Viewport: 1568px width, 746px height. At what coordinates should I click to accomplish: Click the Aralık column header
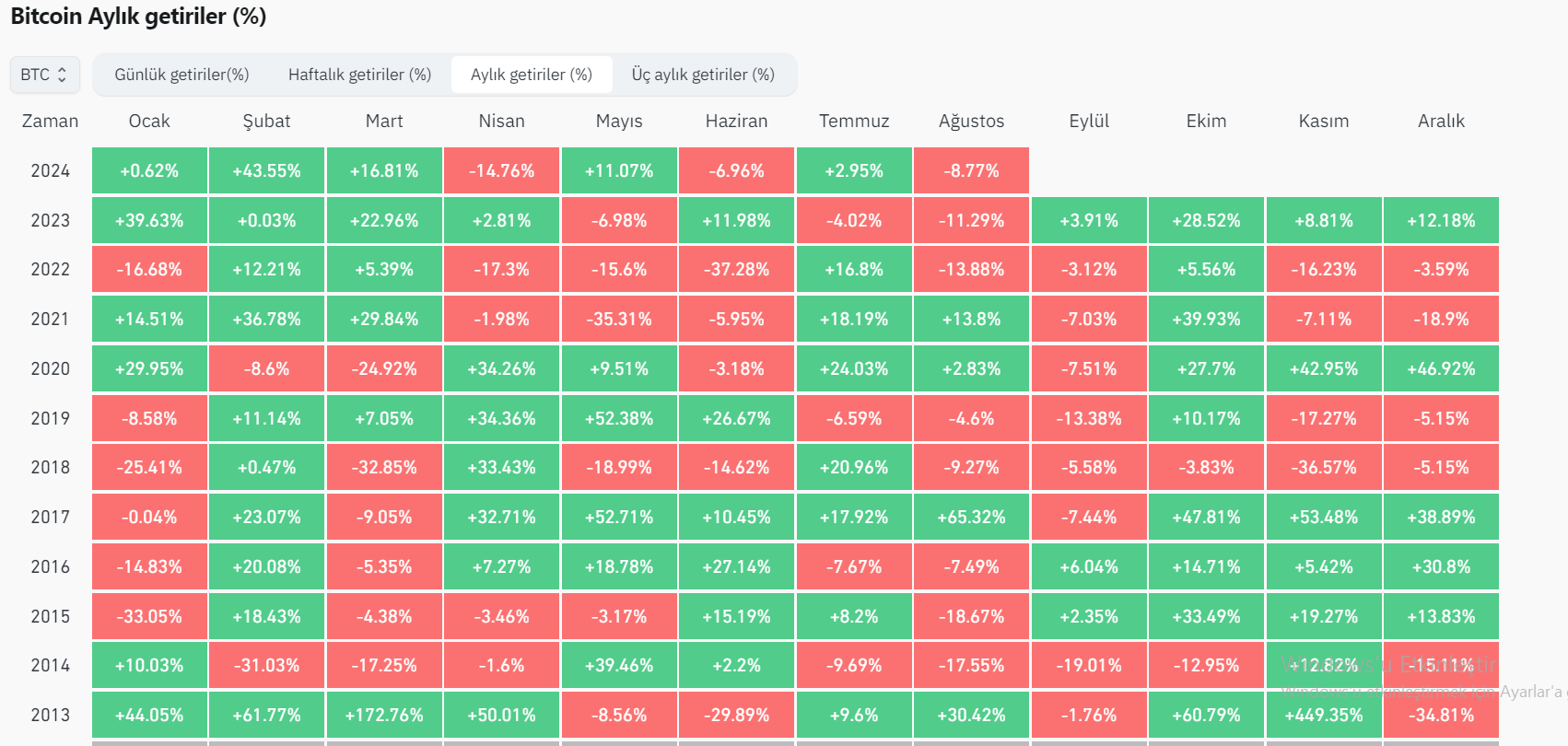(x=1441, y=122)
